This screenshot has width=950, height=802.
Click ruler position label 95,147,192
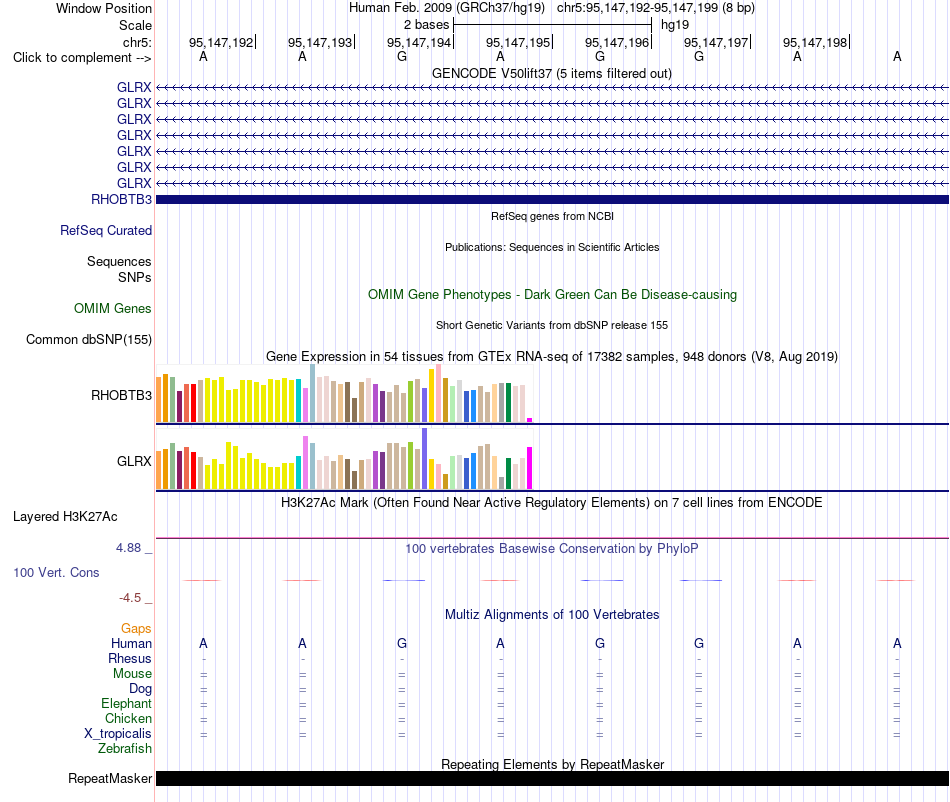[x=221, y=42]
